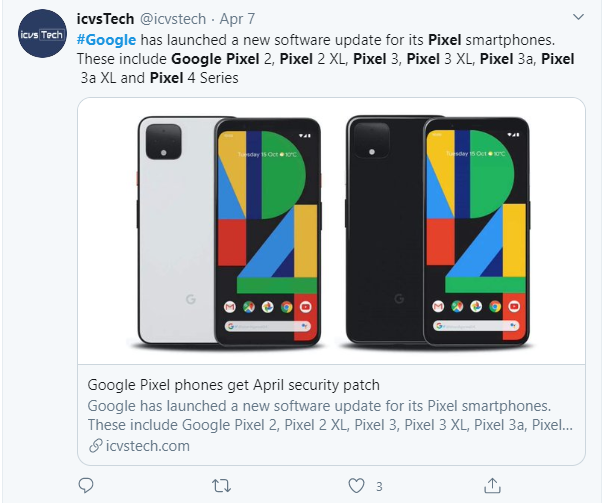The height and width of the screenshot is (503, 608).
Task: Click the bold 'Google Pixel' text in tweet
Action: tap(215, 59)
